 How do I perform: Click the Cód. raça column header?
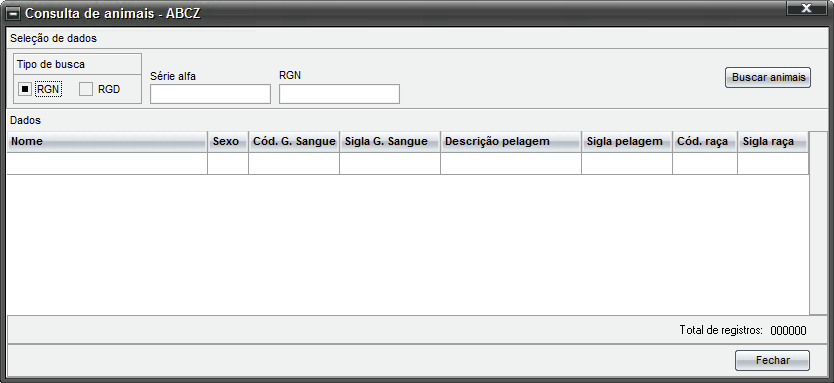coord(705,141)
